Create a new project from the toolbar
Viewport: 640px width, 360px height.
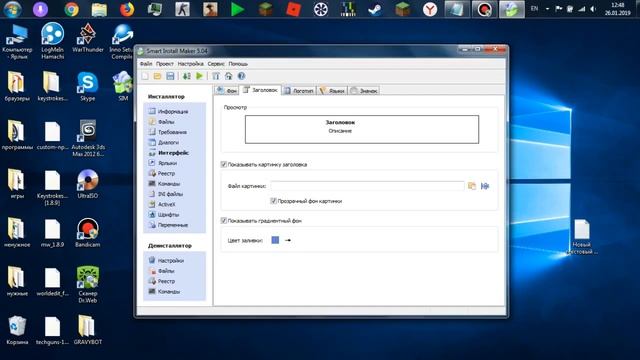(145, 76)
